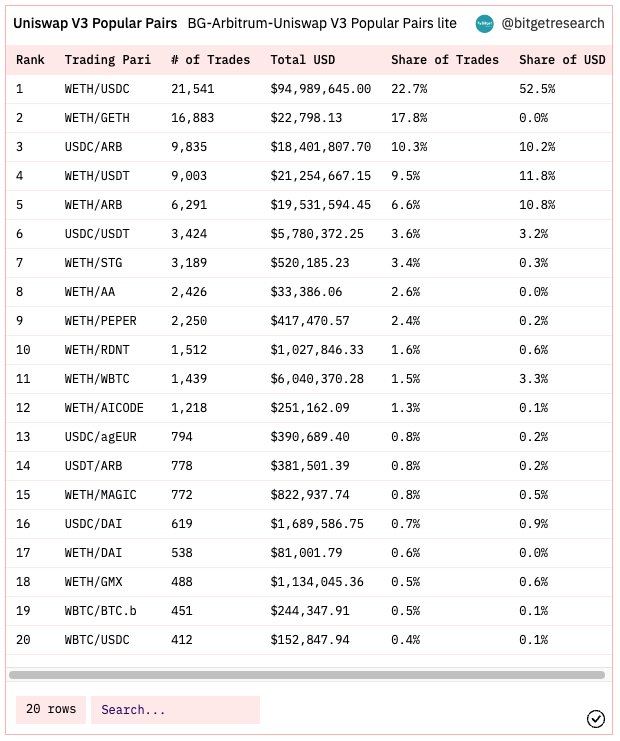Select the WETH/USDC pair cell
620x741 pixels.
[x=97, y=89]
